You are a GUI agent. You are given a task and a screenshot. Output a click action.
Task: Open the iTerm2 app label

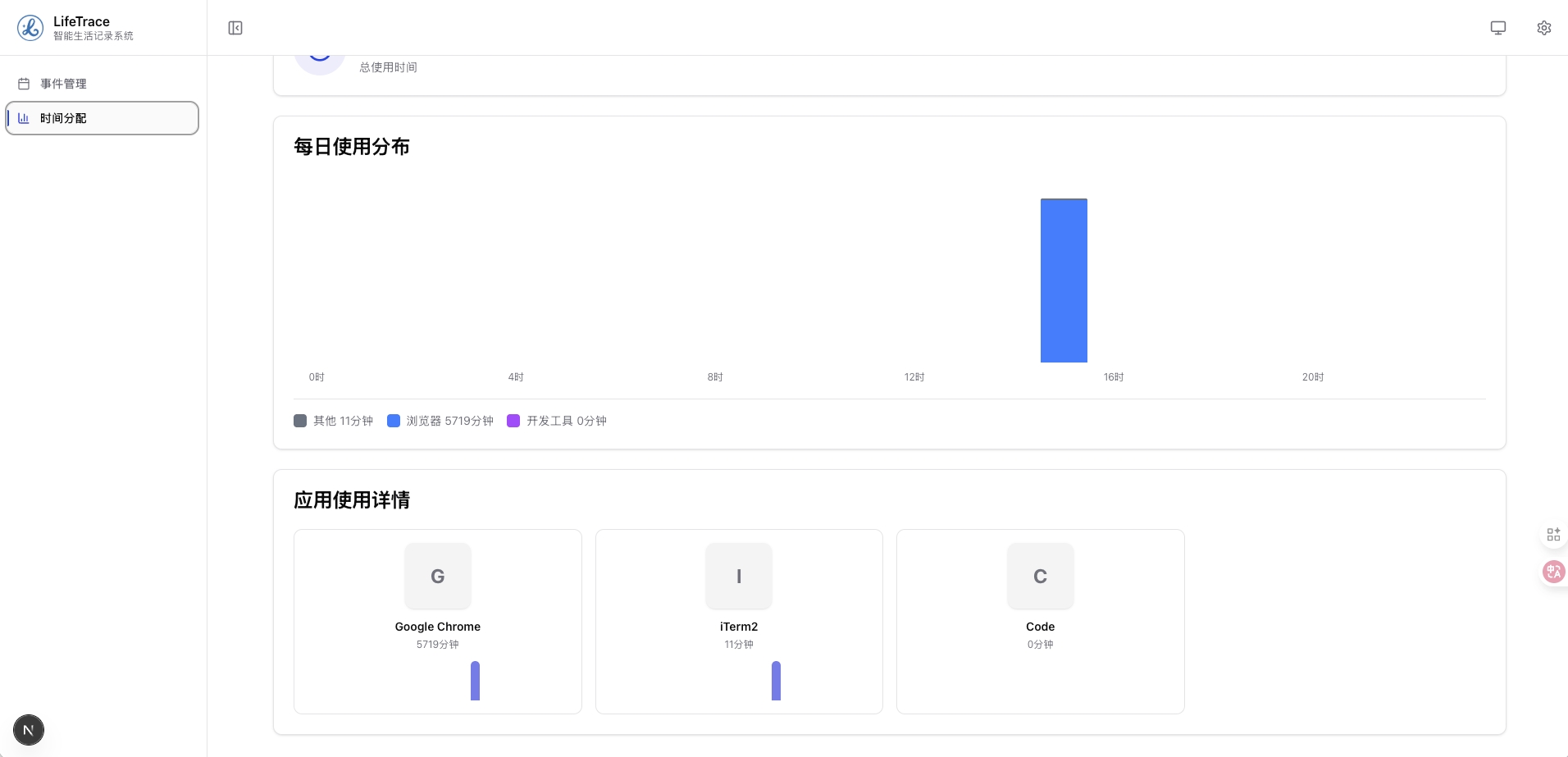tap(739, 627)
